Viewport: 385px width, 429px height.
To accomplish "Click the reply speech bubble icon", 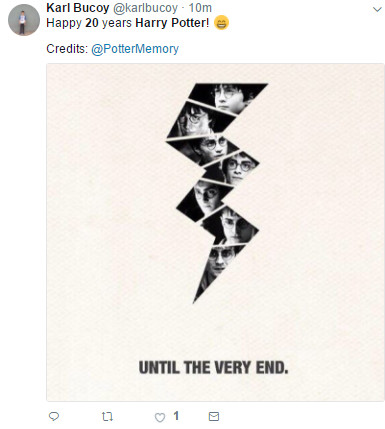I will 54,416.
